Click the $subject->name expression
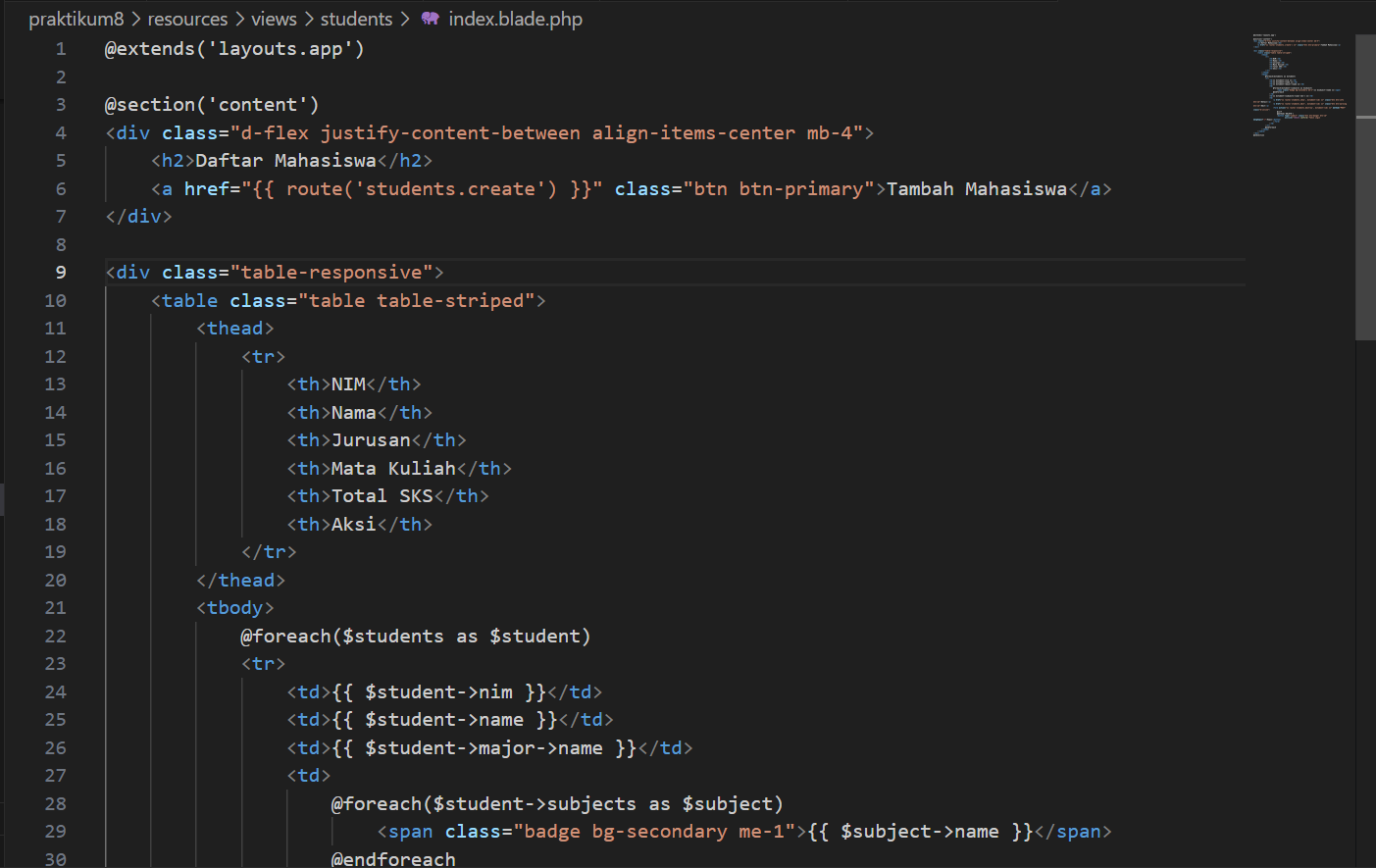The image size is (1376, 868). (920, 832)
